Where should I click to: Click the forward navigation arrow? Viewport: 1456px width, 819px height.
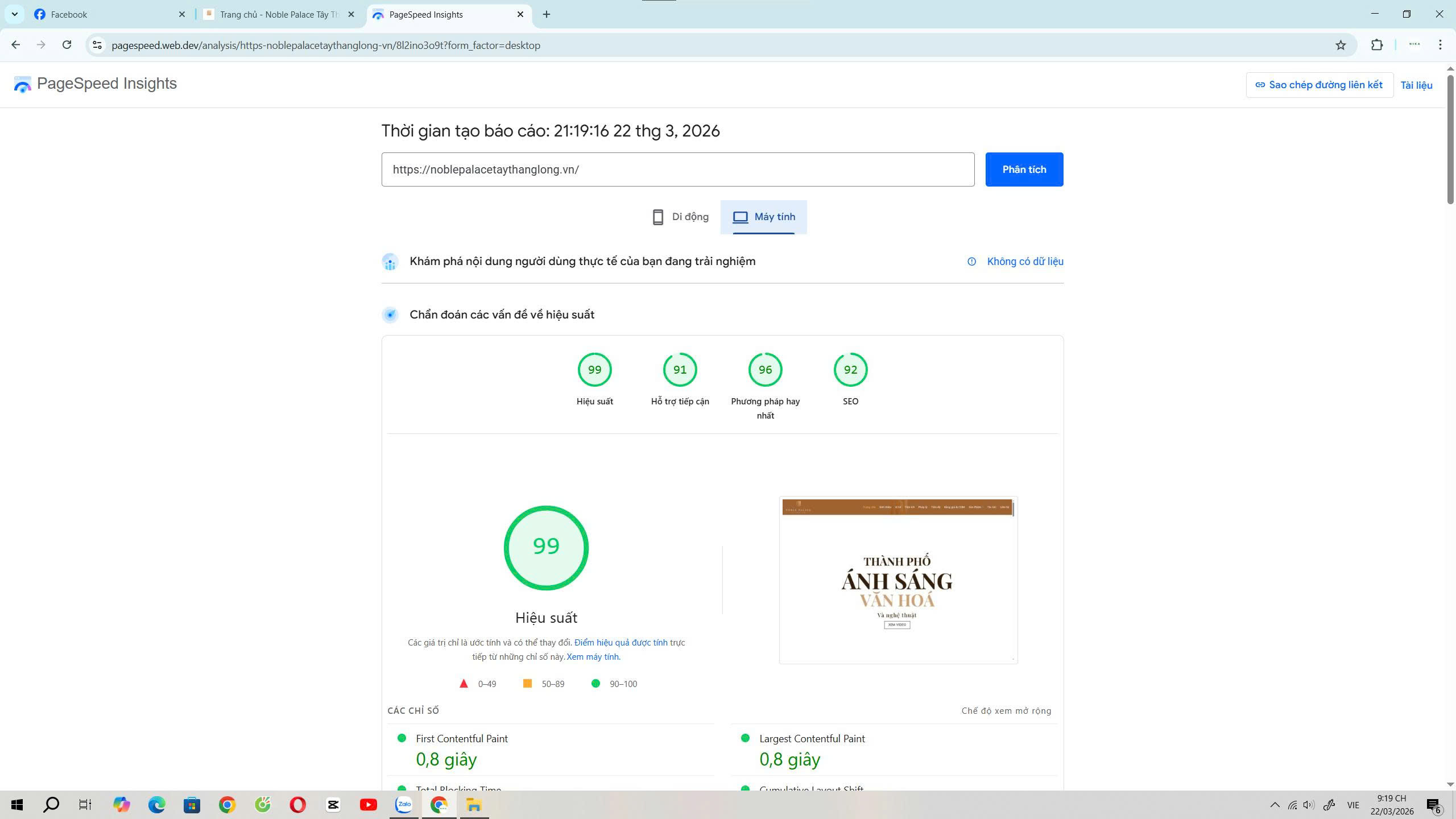click(x=40, y=45)
